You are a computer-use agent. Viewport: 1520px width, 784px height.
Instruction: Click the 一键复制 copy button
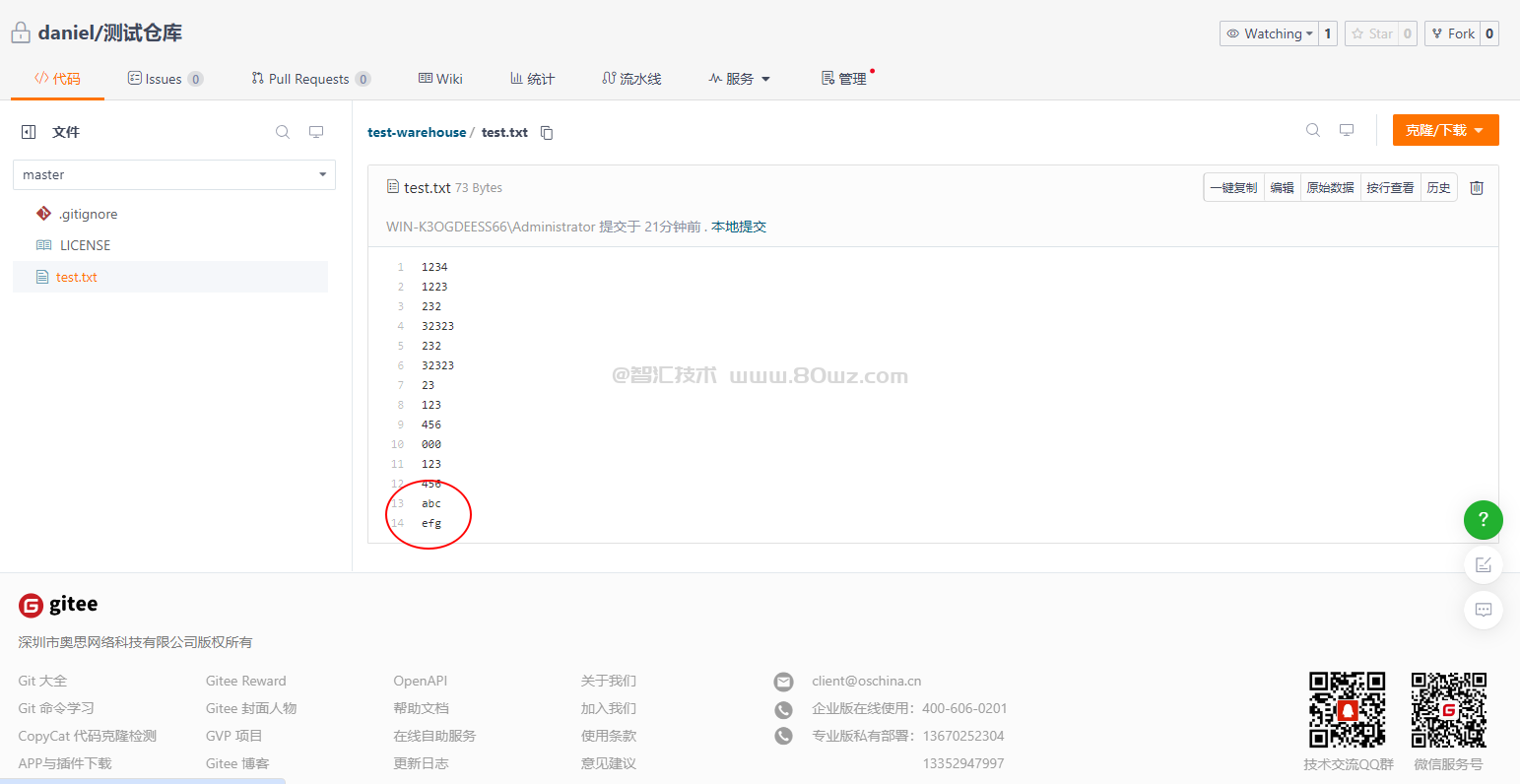pos(1233,188)
